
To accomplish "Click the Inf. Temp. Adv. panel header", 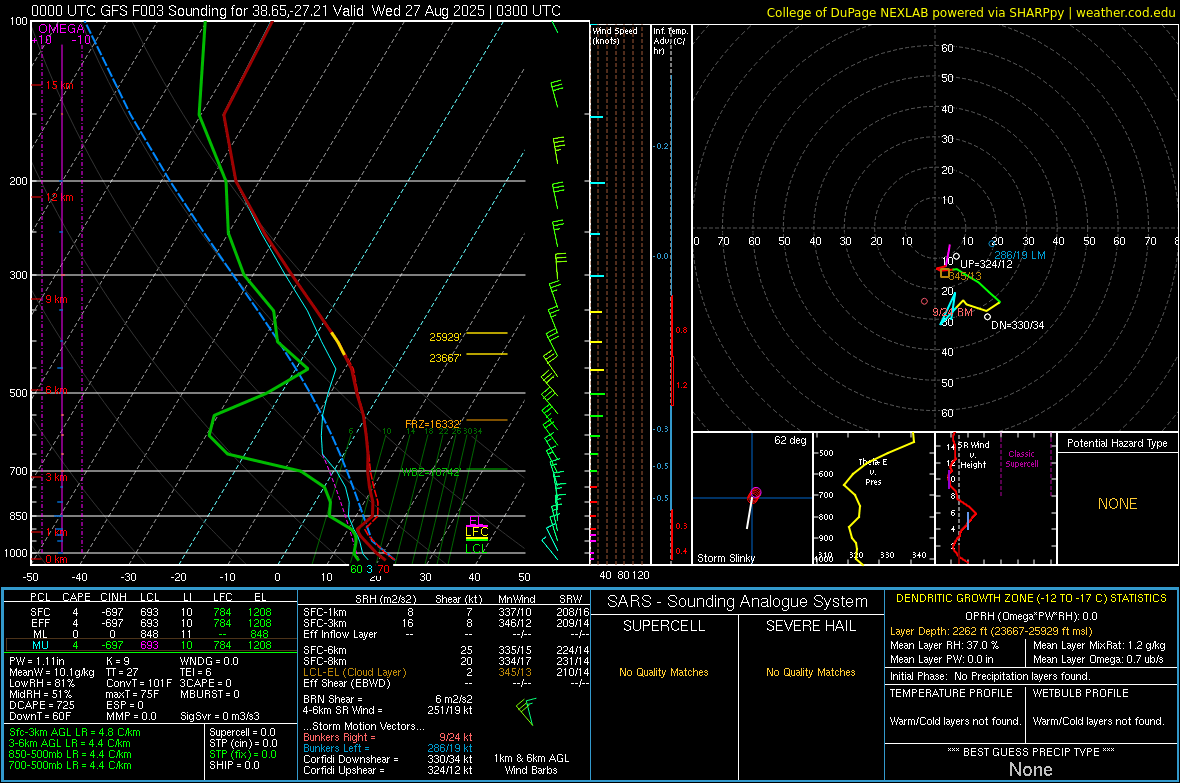I will 670,41.
